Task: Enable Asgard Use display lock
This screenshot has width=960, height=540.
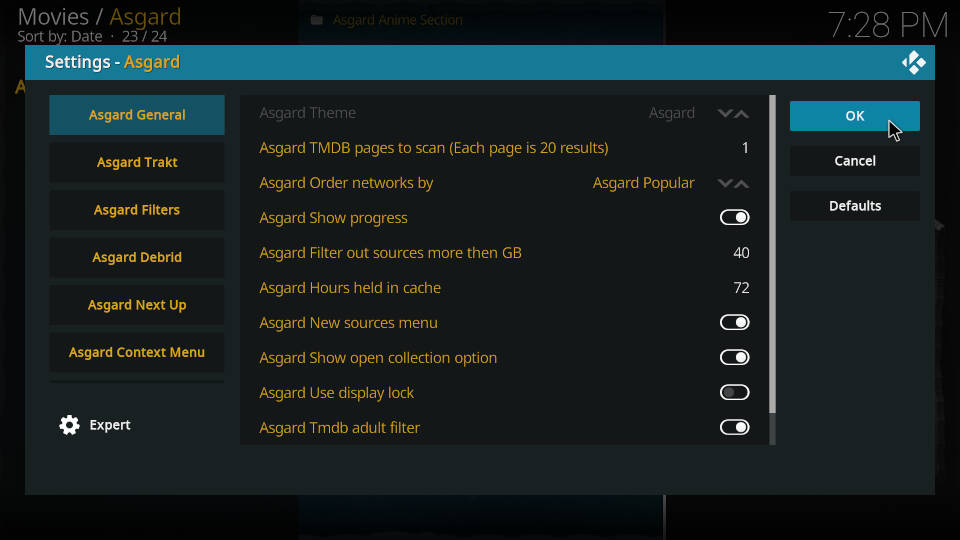Action: [734, 392]
